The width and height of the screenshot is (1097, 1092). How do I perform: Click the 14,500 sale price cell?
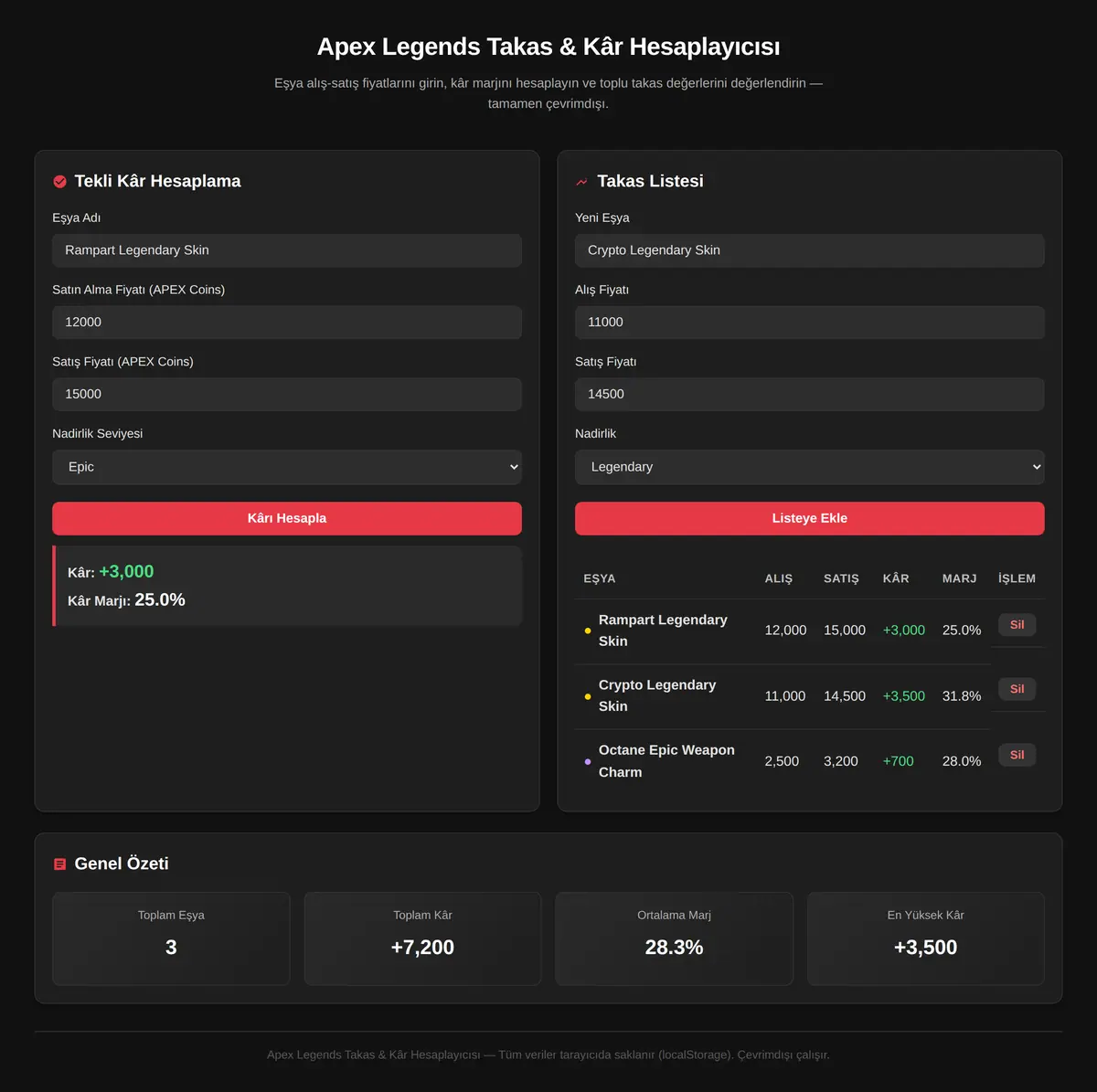tap(845, 696)
